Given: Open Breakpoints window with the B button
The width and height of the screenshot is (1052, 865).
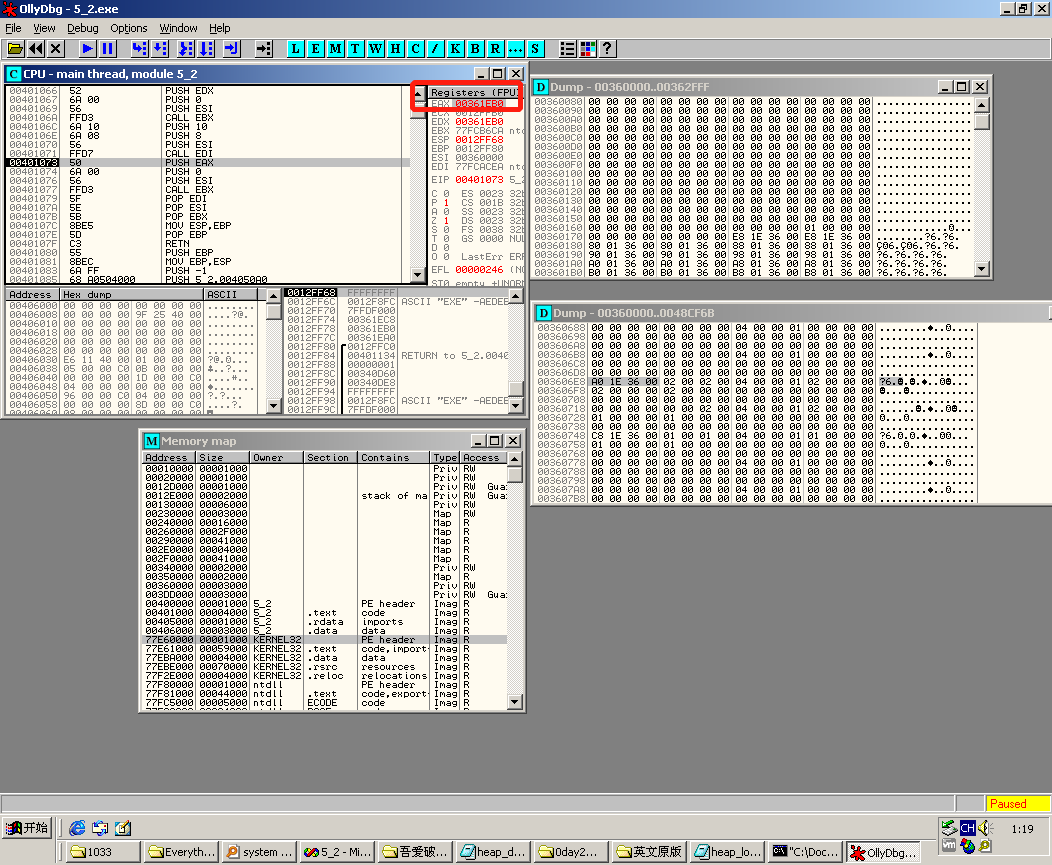Looking at the screenshot, I should tap(475, 48).
